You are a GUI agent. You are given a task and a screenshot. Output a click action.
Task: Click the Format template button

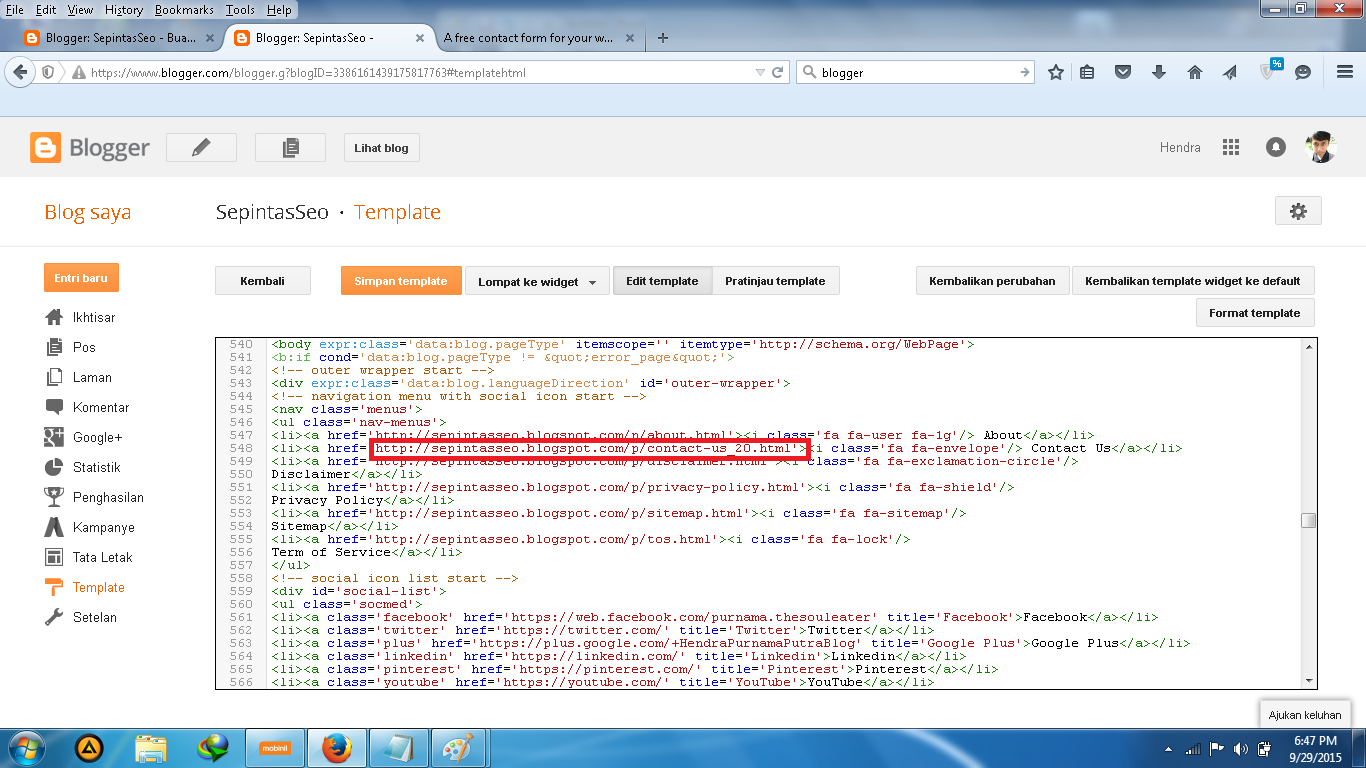coord(1255,313)
